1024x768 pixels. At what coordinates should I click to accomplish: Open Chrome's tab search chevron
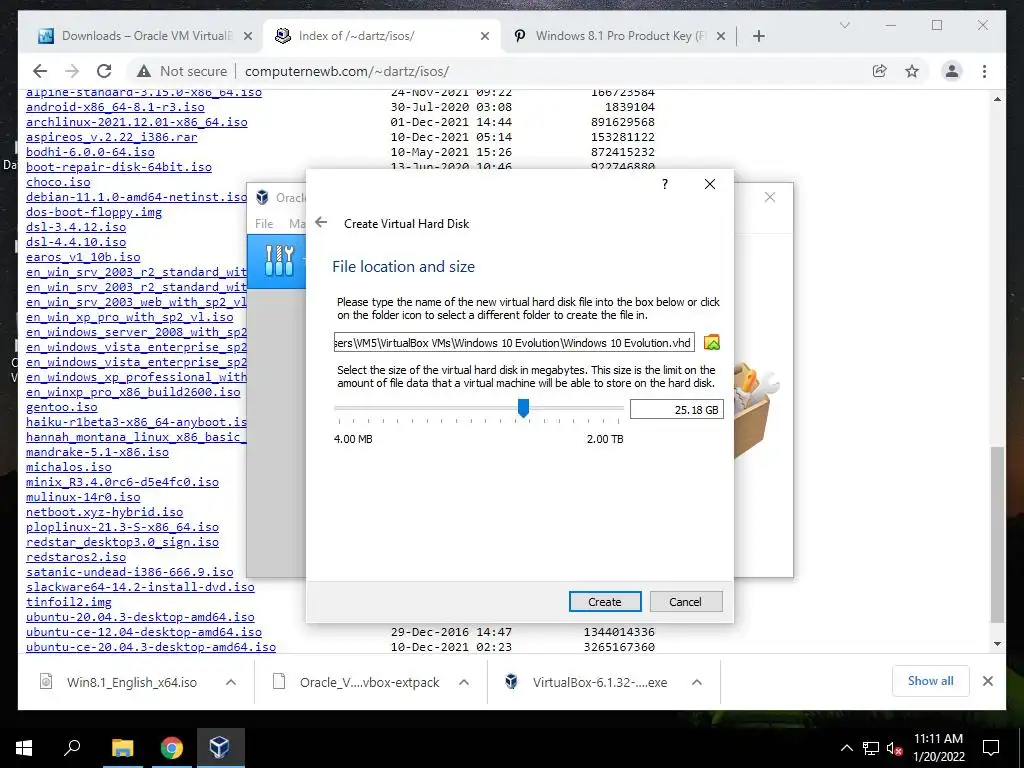point(844,25)
